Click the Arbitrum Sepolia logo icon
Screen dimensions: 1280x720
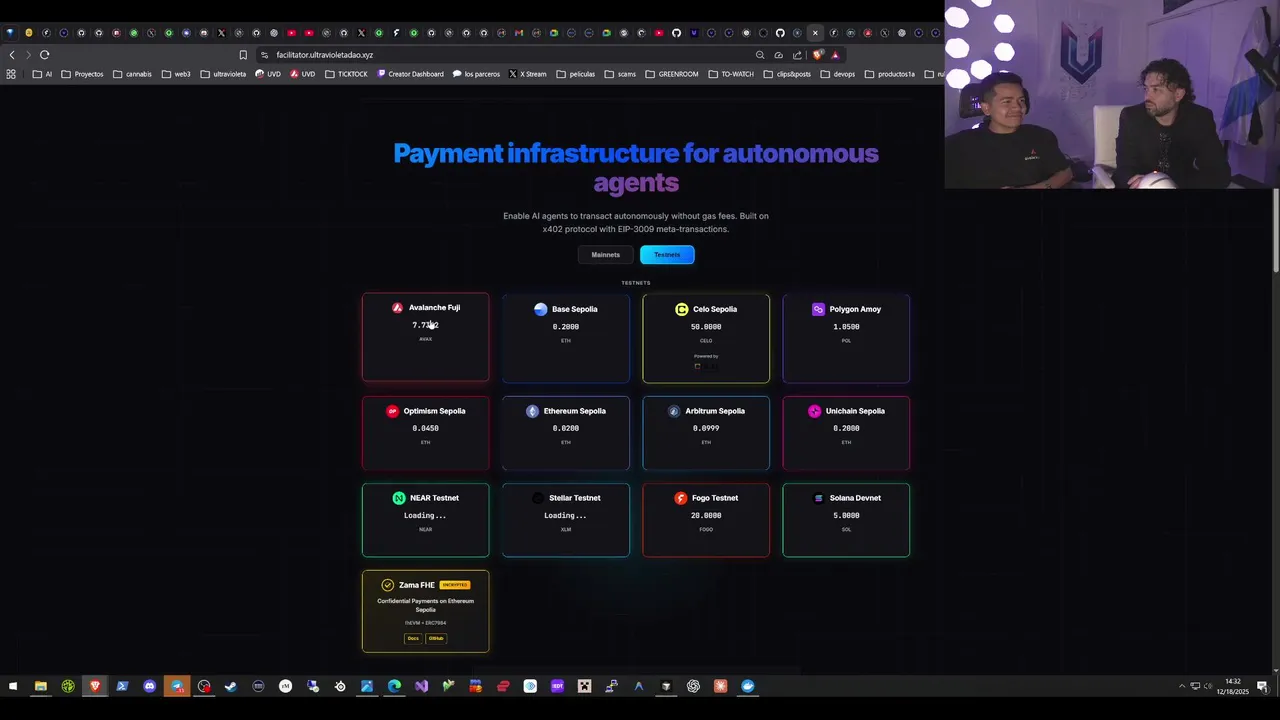[673, 411]
